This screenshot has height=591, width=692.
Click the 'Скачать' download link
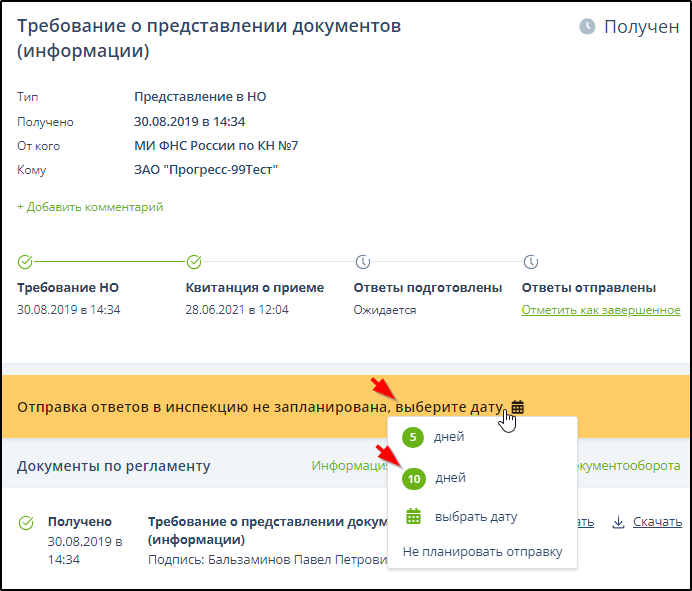(657, 522)
